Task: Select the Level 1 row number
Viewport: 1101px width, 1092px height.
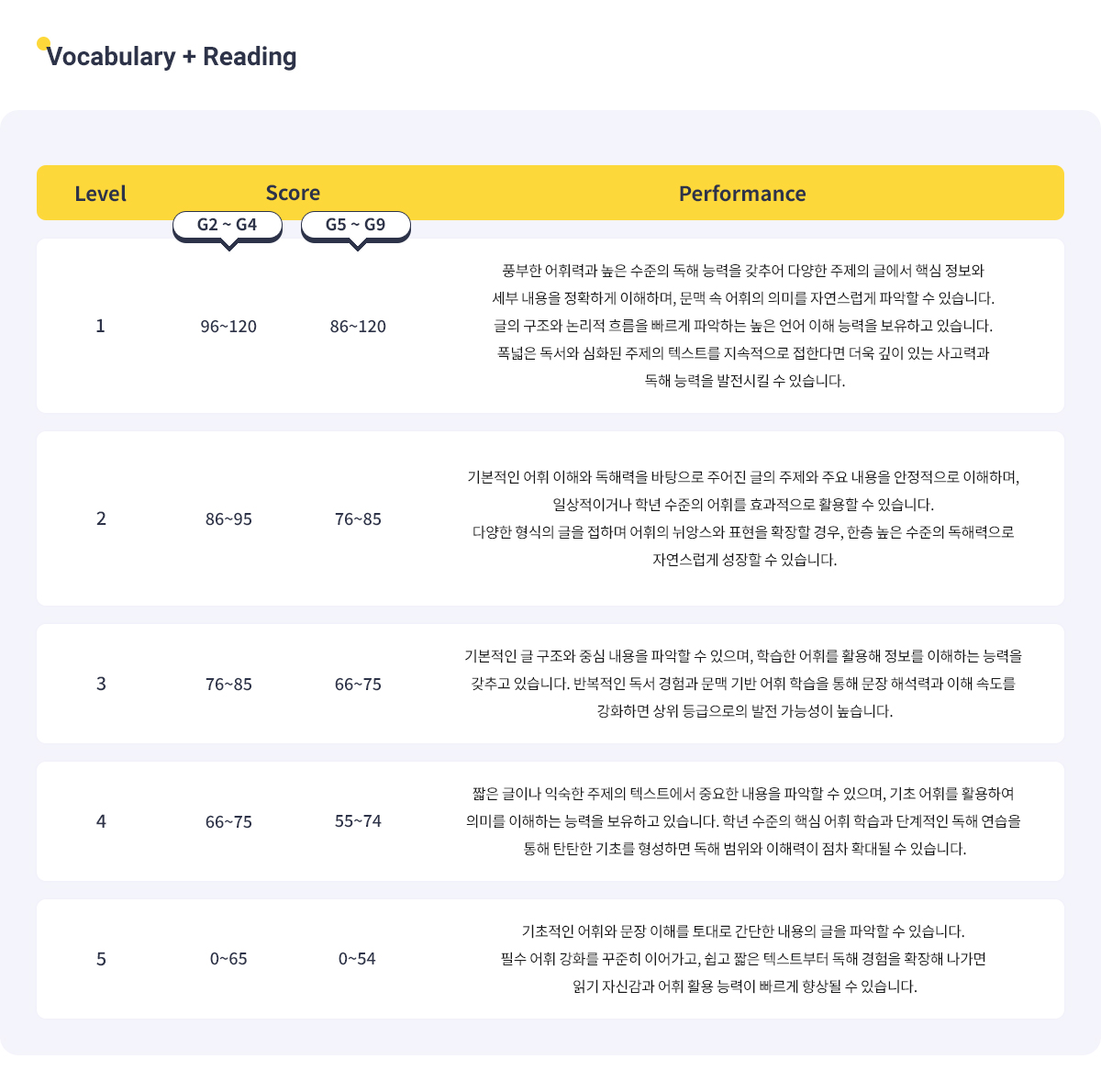Action: [x=101, y=326]
